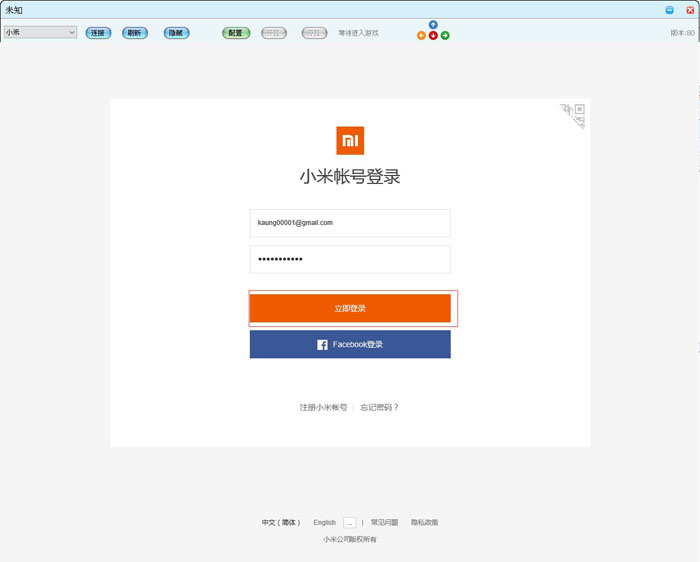
Task: Minimize the window with the blue button
Action: coord(670,9)
